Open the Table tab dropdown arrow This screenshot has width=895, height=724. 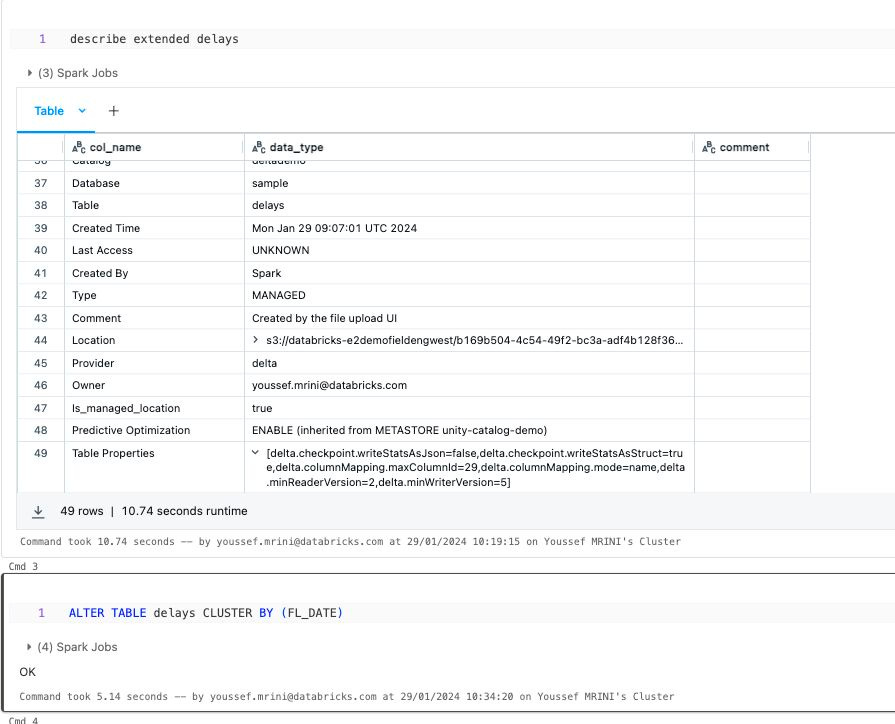[x=82, y=111]
